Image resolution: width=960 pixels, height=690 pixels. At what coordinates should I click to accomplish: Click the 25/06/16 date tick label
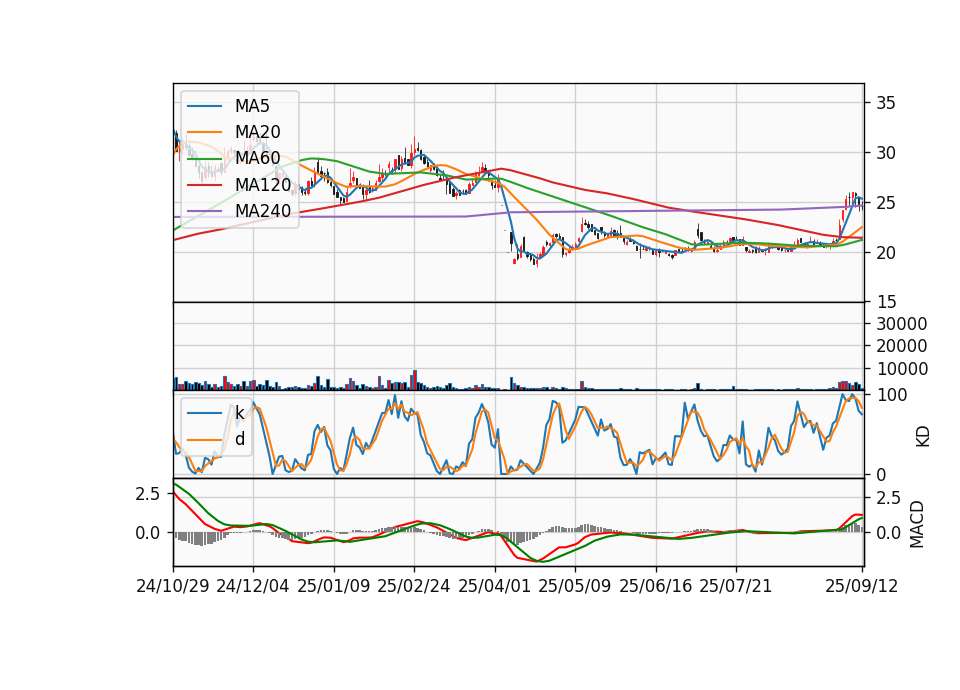656,586
